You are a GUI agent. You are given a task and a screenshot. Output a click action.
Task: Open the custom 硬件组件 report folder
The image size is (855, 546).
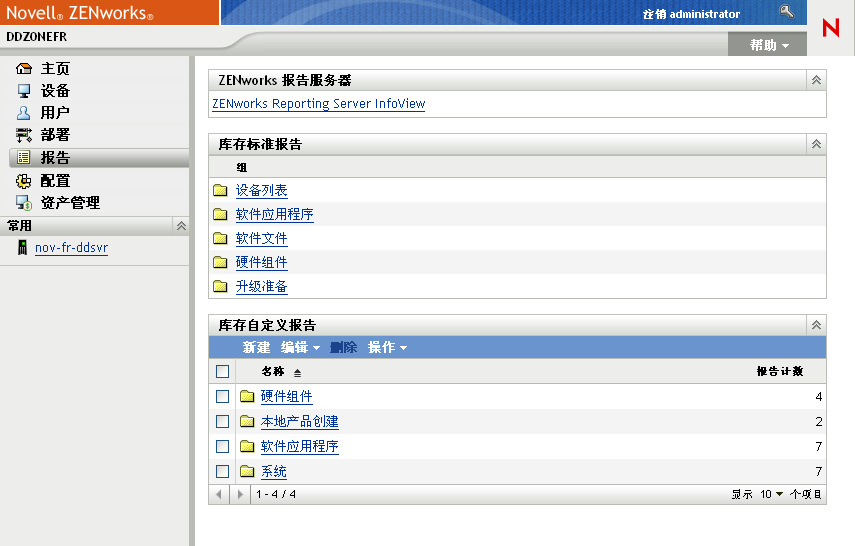coord(286,397)
